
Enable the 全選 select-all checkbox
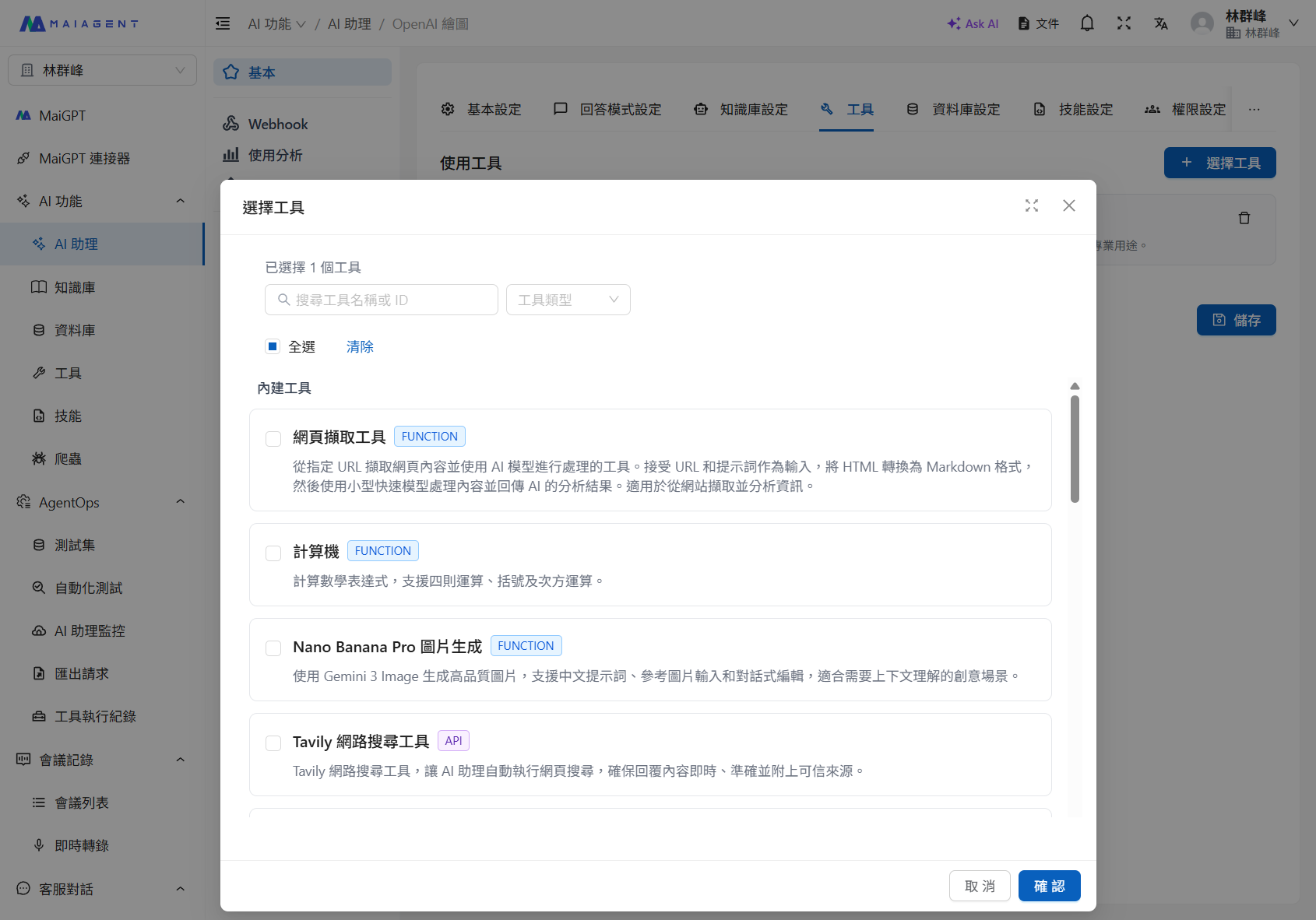pyautogui.click(x=273, y=346)
